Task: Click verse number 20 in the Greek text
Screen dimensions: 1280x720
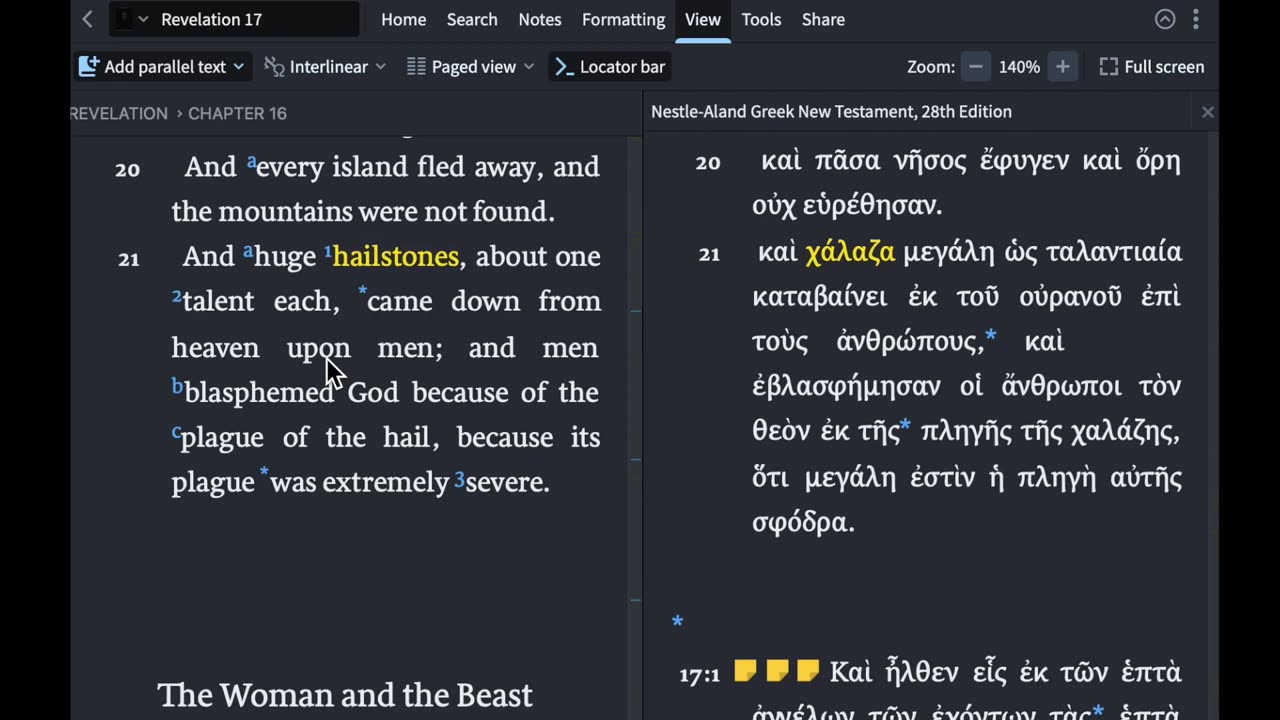Action: [708, 163]
